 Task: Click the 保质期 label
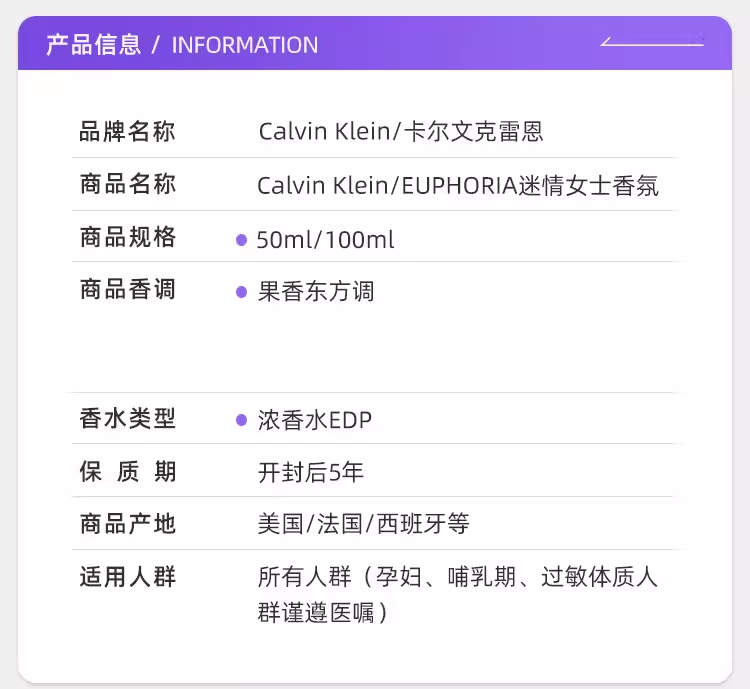click(x=127, y=472)
